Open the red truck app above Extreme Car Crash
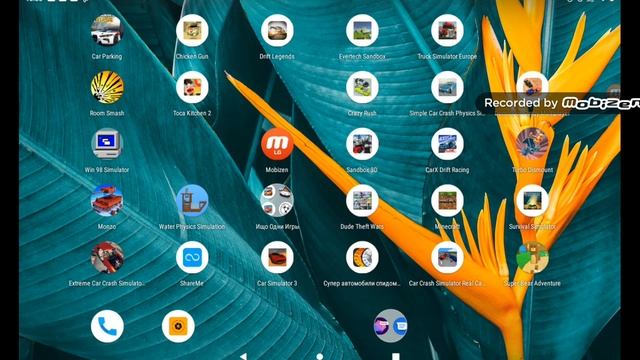Screen dimensions: 640x360 point(107,201)
